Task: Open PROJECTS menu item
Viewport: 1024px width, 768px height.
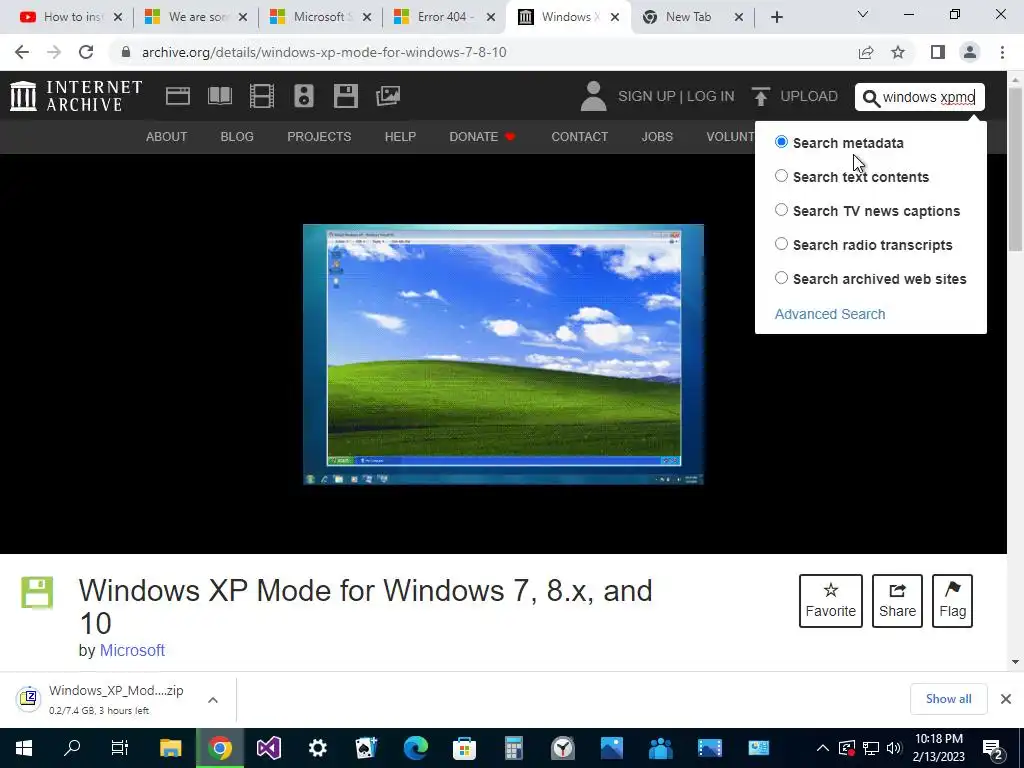Action: [x=319, y=136]
